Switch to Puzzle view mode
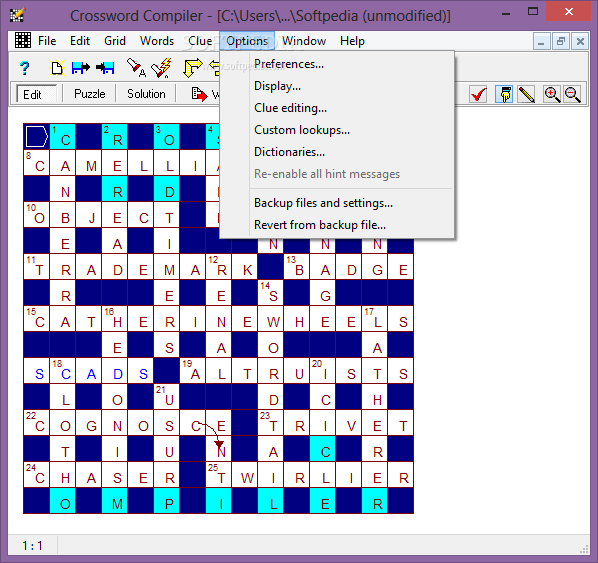This screenshot has width=598, height=563. tap(90, 94)
